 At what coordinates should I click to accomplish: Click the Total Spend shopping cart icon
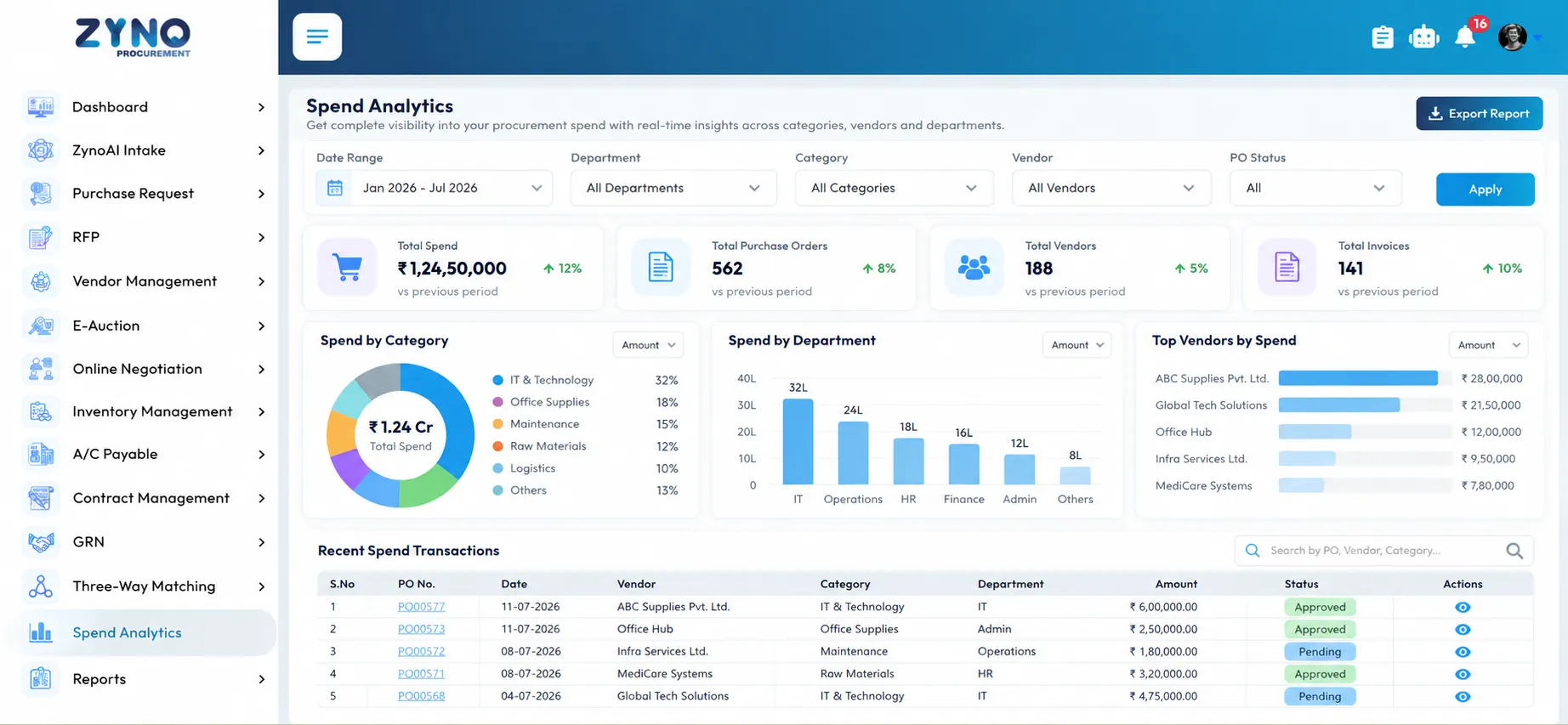point(347,268)
